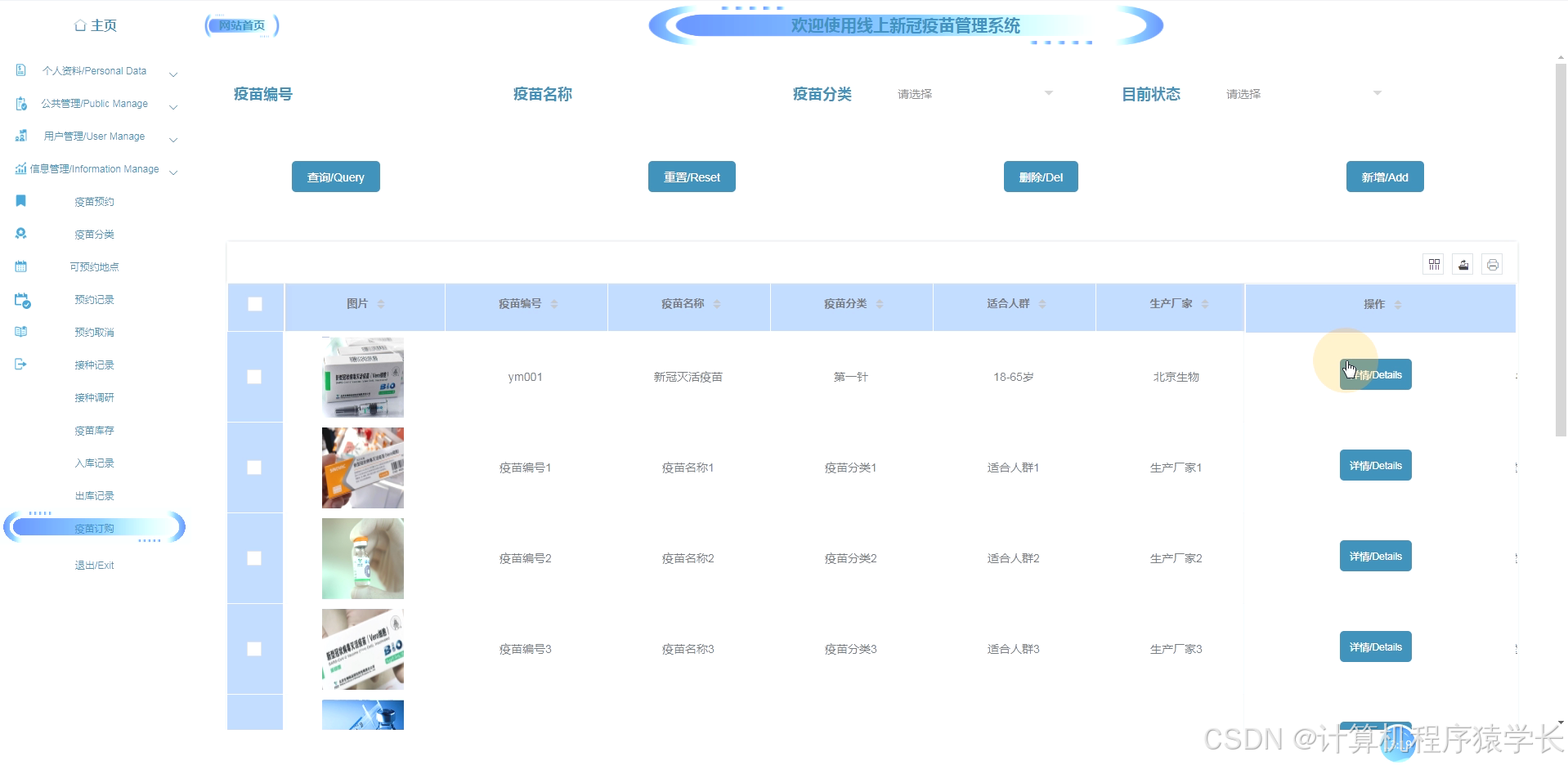Click the export data icon above the table
Viewport: 1568px width, 765px height.
pyautogui.click(x=1463, y=264)
